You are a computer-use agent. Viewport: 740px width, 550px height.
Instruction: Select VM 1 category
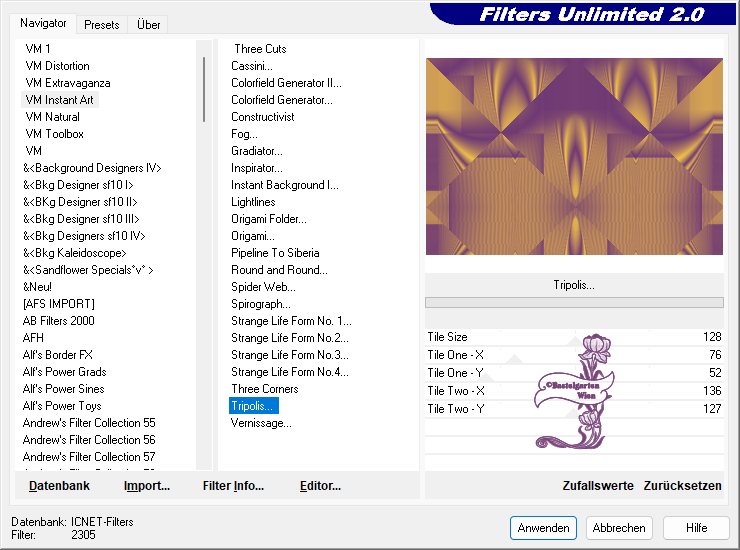[38, 49]
